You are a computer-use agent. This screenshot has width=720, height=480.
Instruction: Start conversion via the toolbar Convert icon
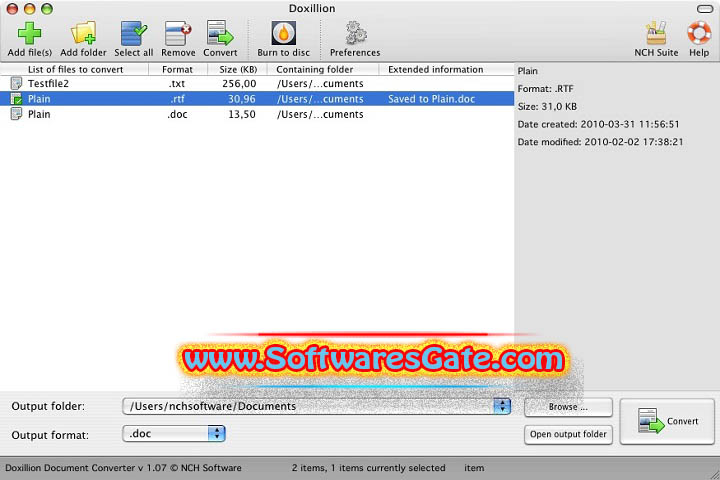point(220,33)
